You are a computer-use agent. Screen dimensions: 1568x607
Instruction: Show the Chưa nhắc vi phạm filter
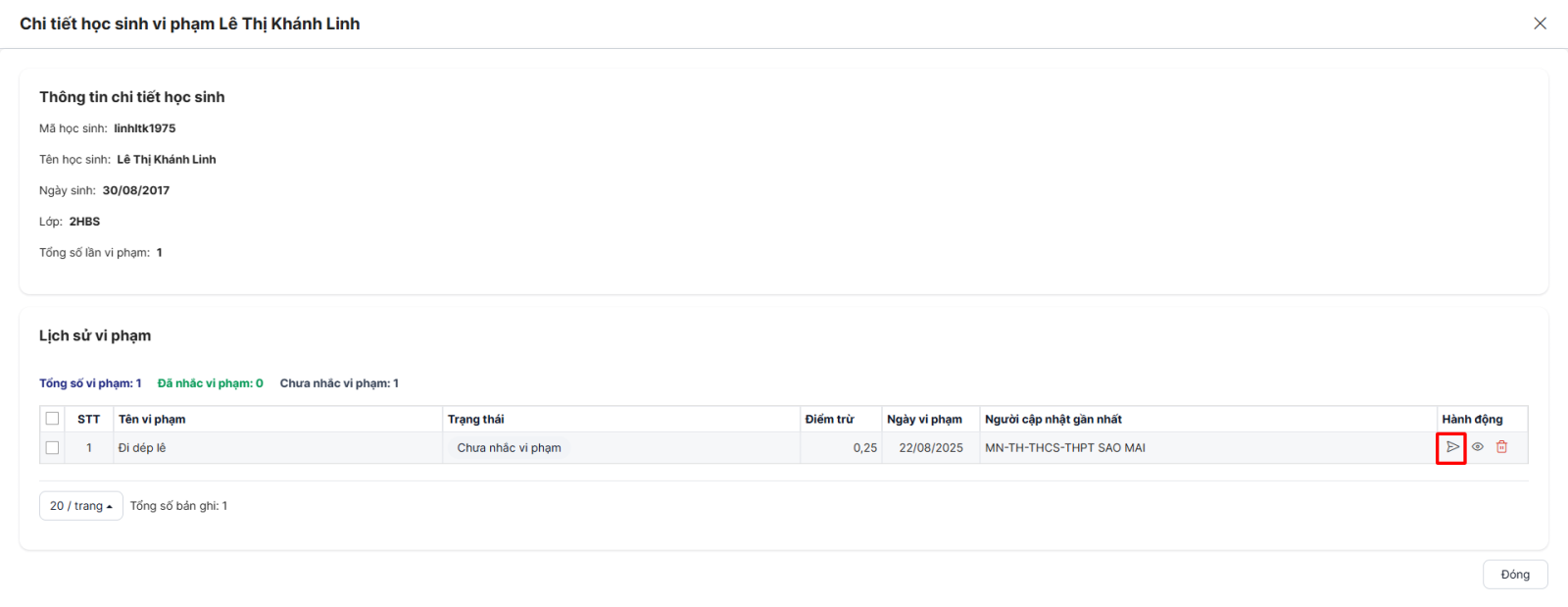339,383
